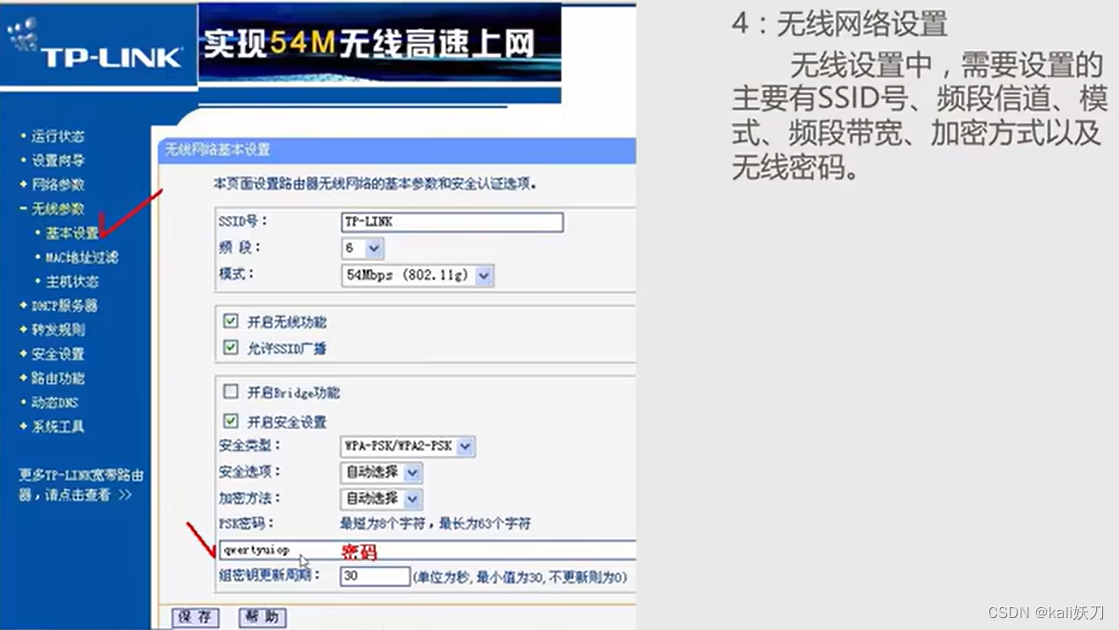Expand 转发规则 menu
The height and width of the screenshot is (630, 1119).
[x=57, y=330]
